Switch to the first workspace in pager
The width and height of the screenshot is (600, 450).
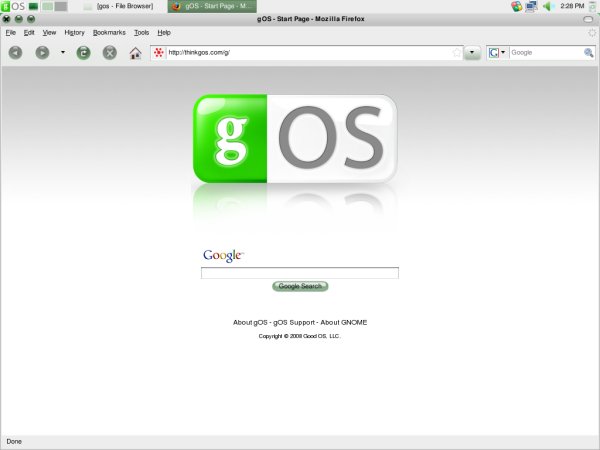point(48,6)
